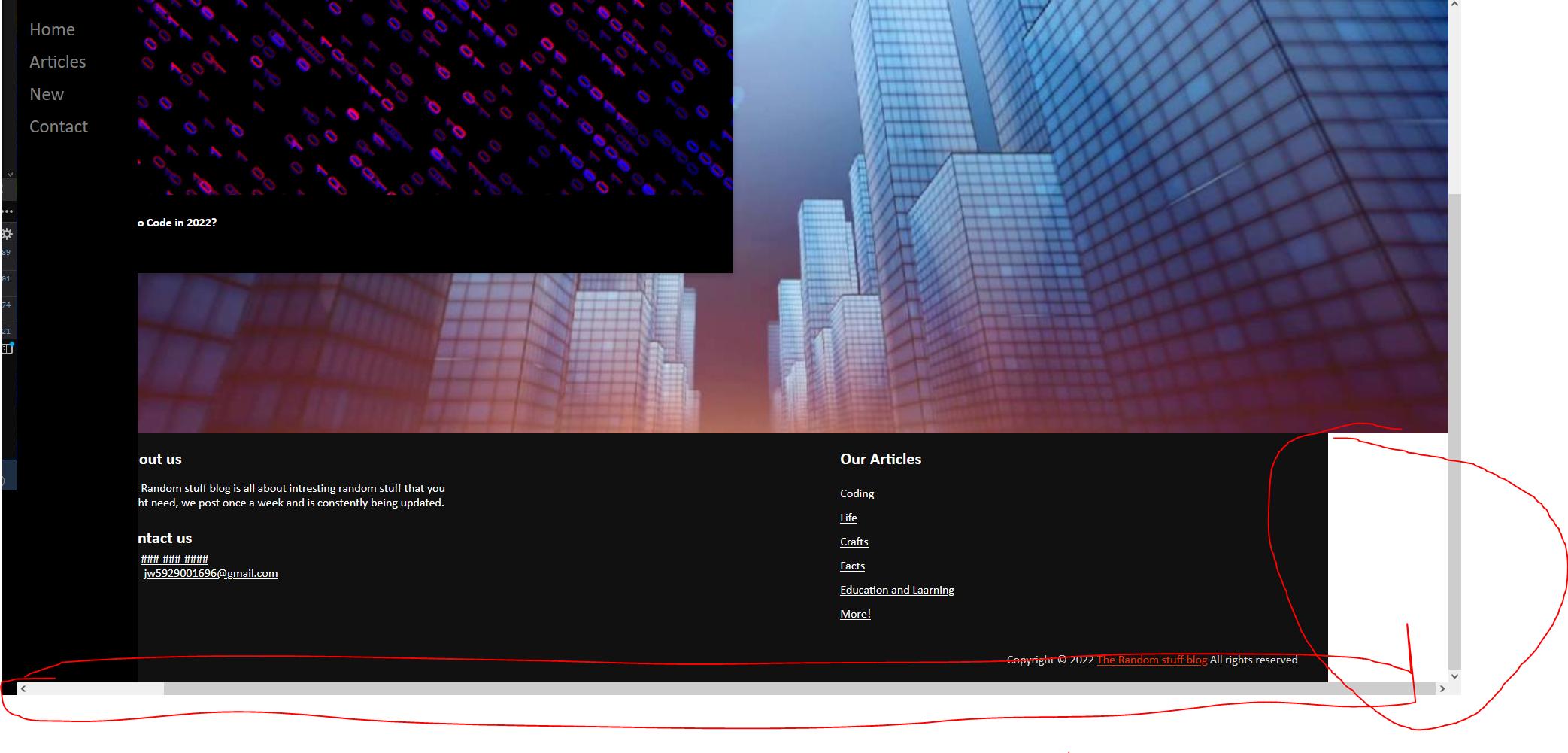1568x753 pixels.
Task: Click the jw5929001696@gmail.com email link
Action: (x=211, y=573)
